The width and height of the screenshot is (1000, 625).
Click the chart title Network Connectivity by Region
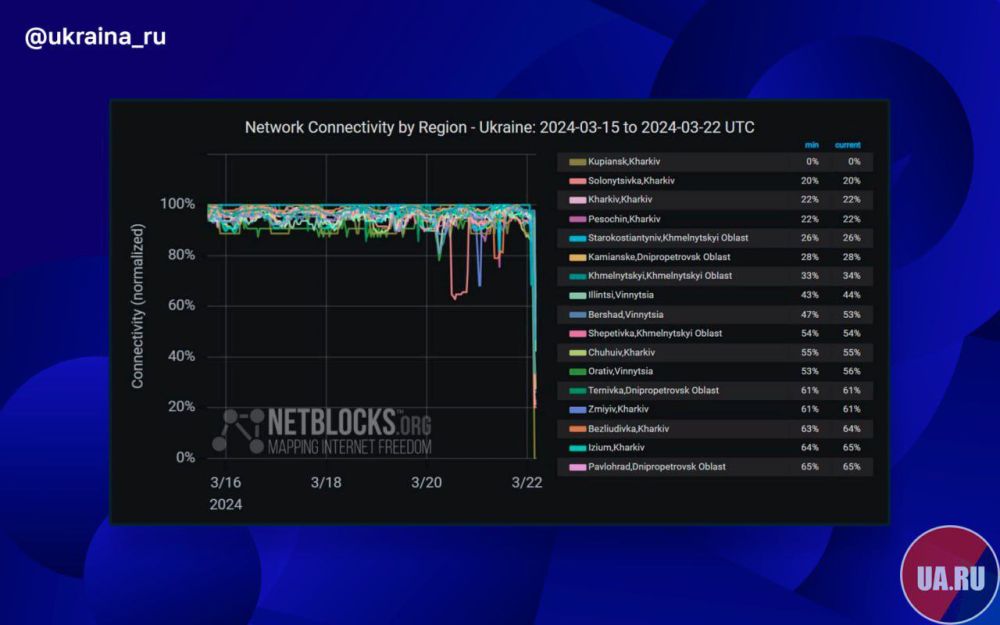click(499, 128)
